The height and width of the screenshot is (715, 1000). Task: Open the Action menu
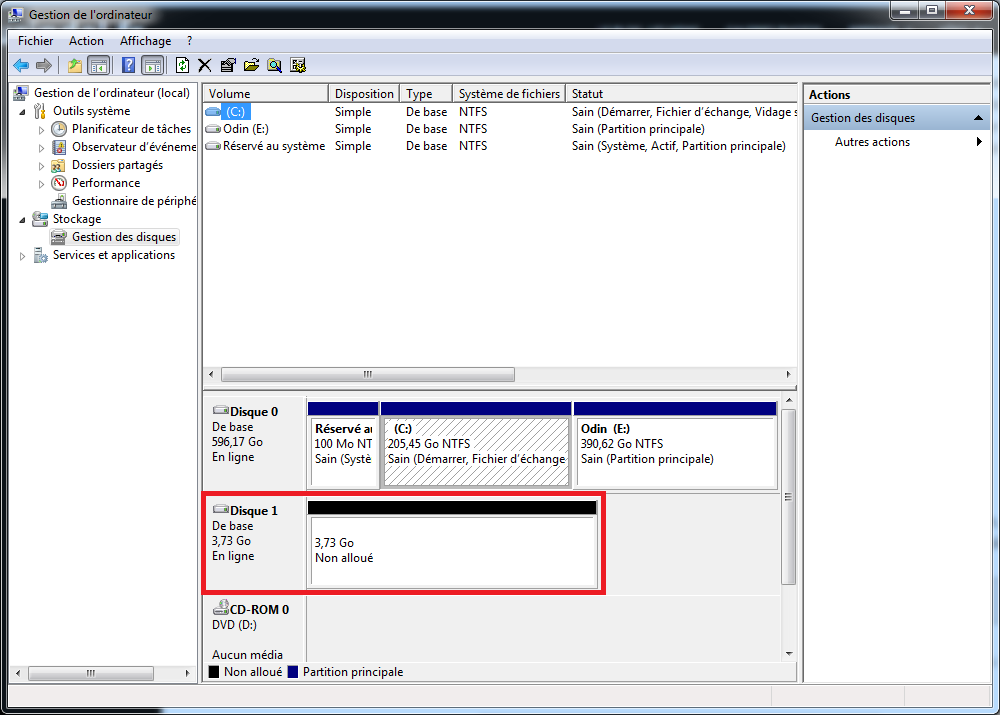point(86,41)
